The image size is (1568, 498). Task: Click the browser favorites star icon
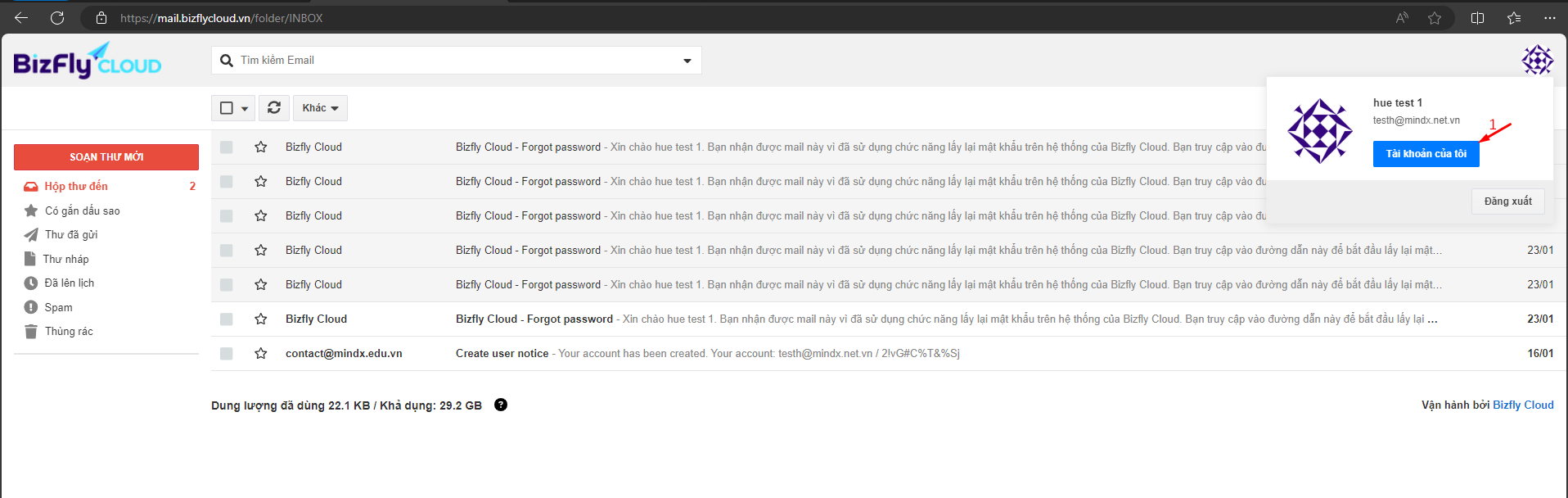(1435, 18)
